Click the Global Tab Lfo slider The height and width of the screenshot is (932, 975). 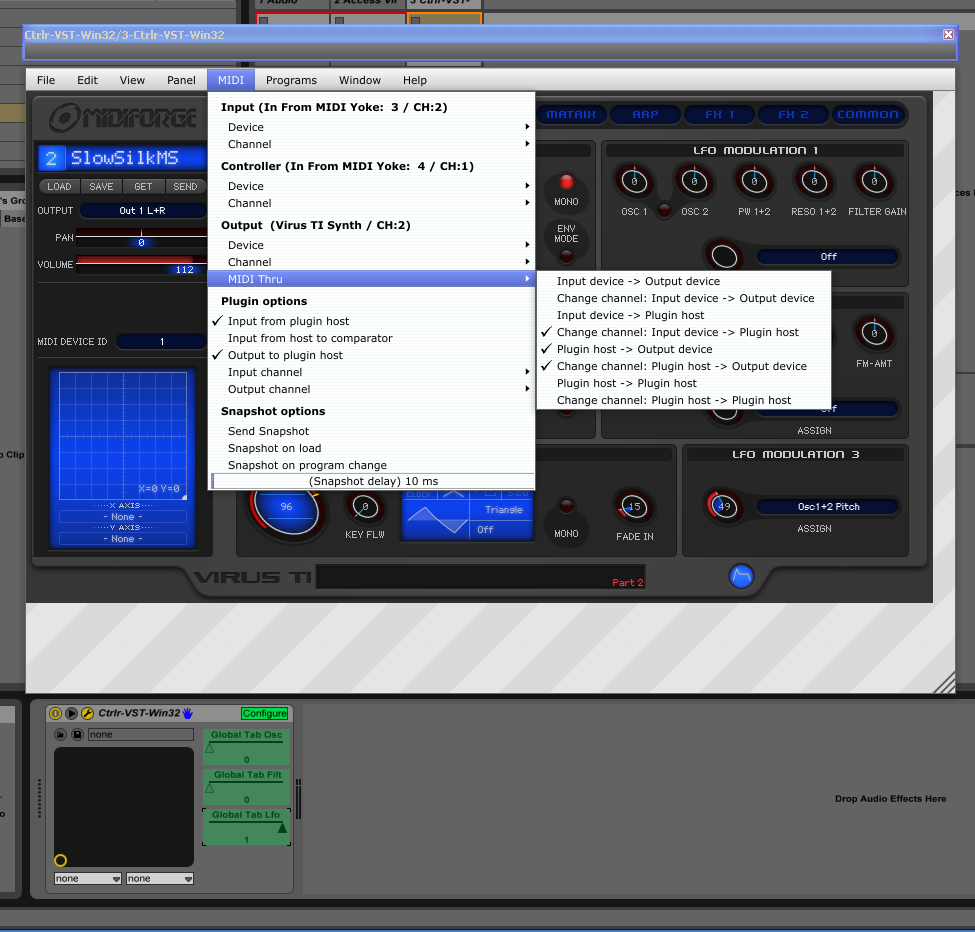tap(246, 828)
